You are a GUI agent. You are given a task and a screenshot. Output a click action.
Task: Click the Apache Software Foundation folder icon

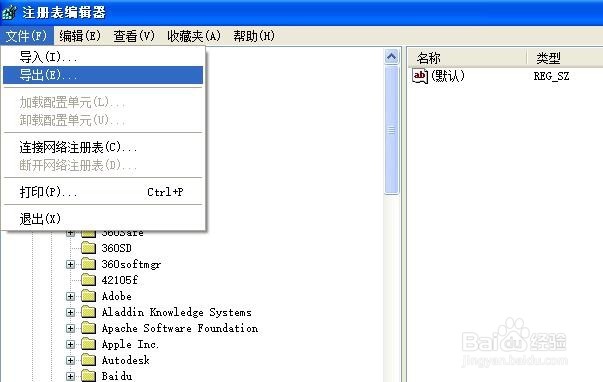[x=89, y=328]
